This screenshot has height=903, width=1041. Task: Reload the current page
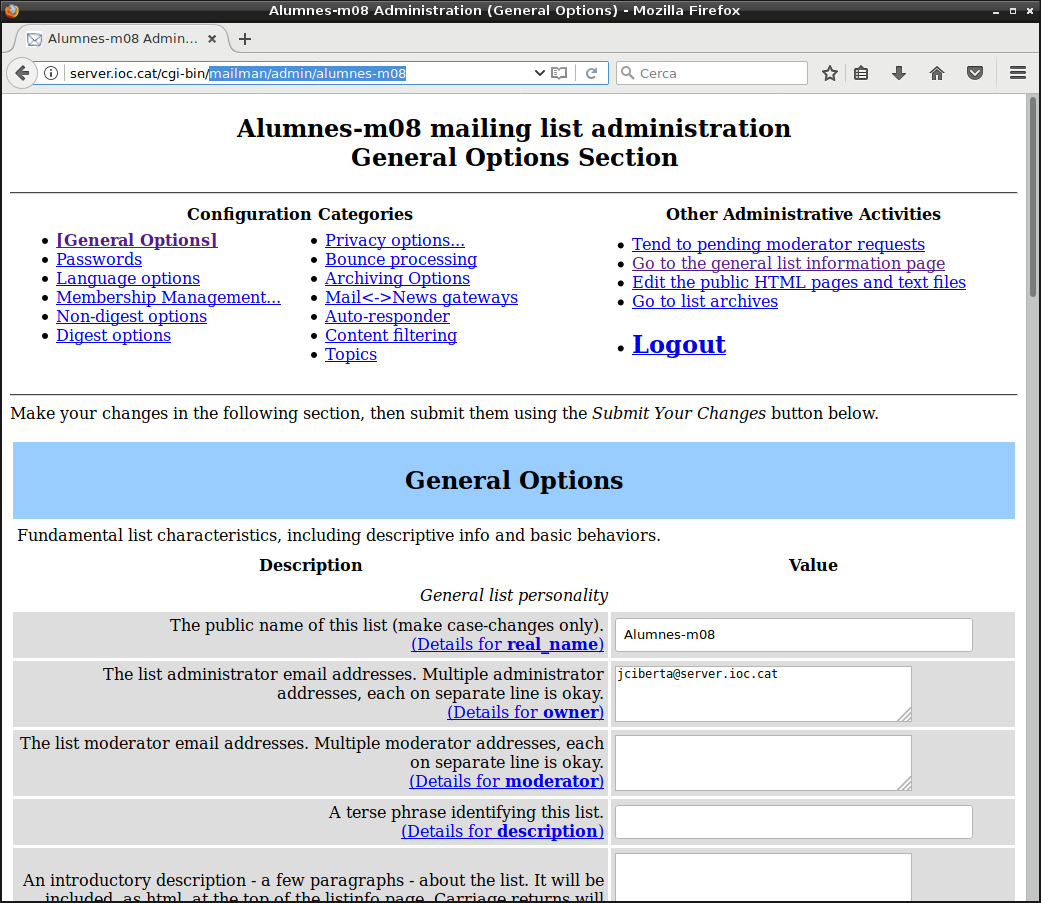coord(592,73)
